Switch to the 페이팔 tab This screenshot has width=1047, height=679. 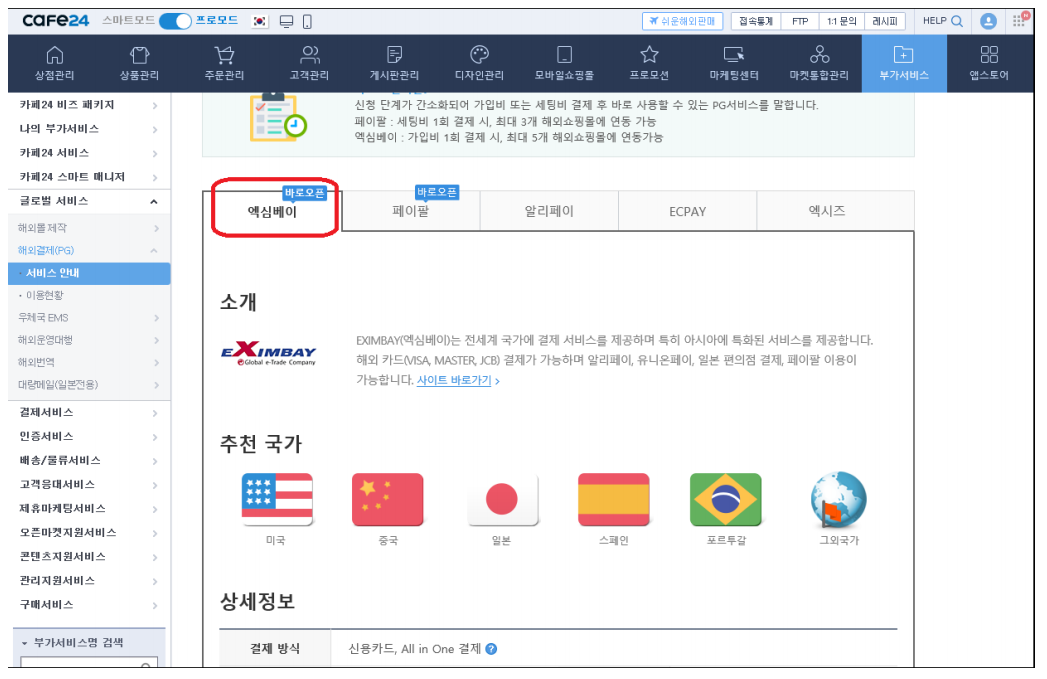(411, 212)
